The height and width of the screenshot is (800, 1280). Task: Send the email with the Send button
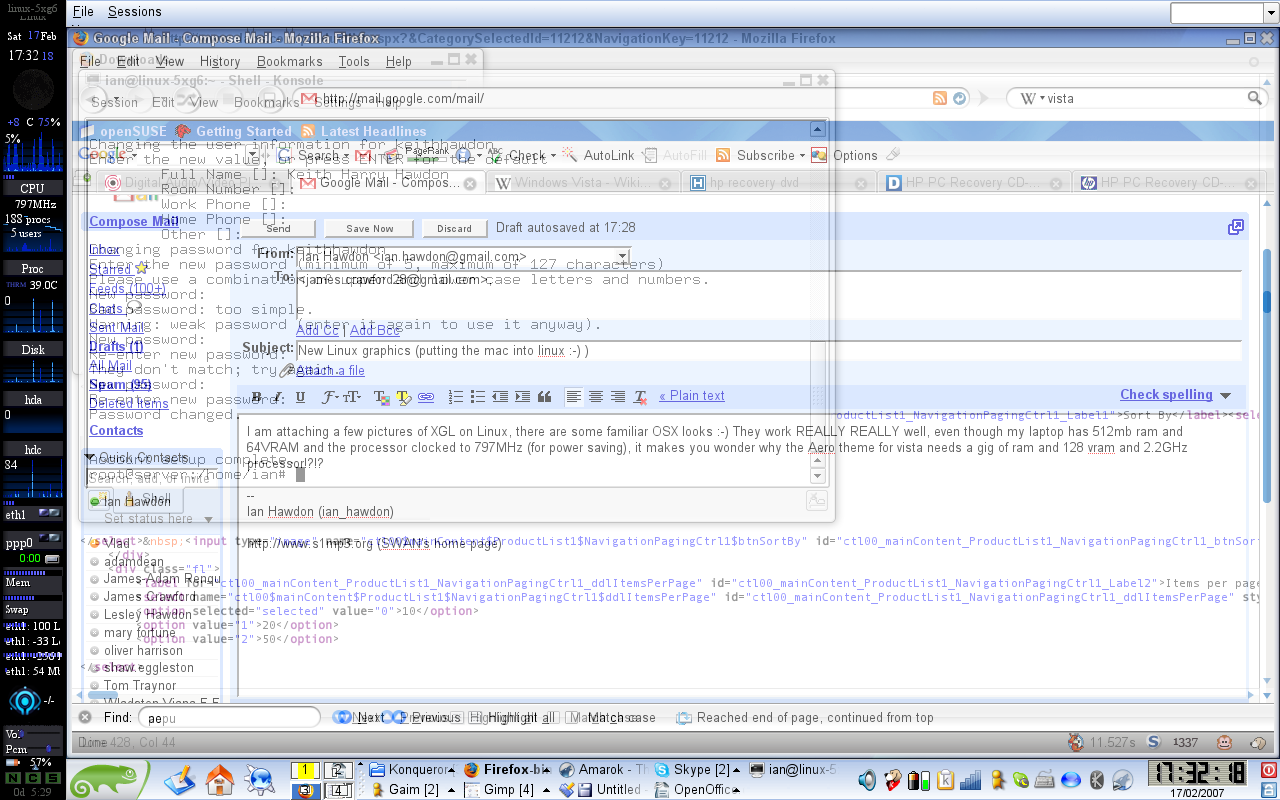click(278, 228)
